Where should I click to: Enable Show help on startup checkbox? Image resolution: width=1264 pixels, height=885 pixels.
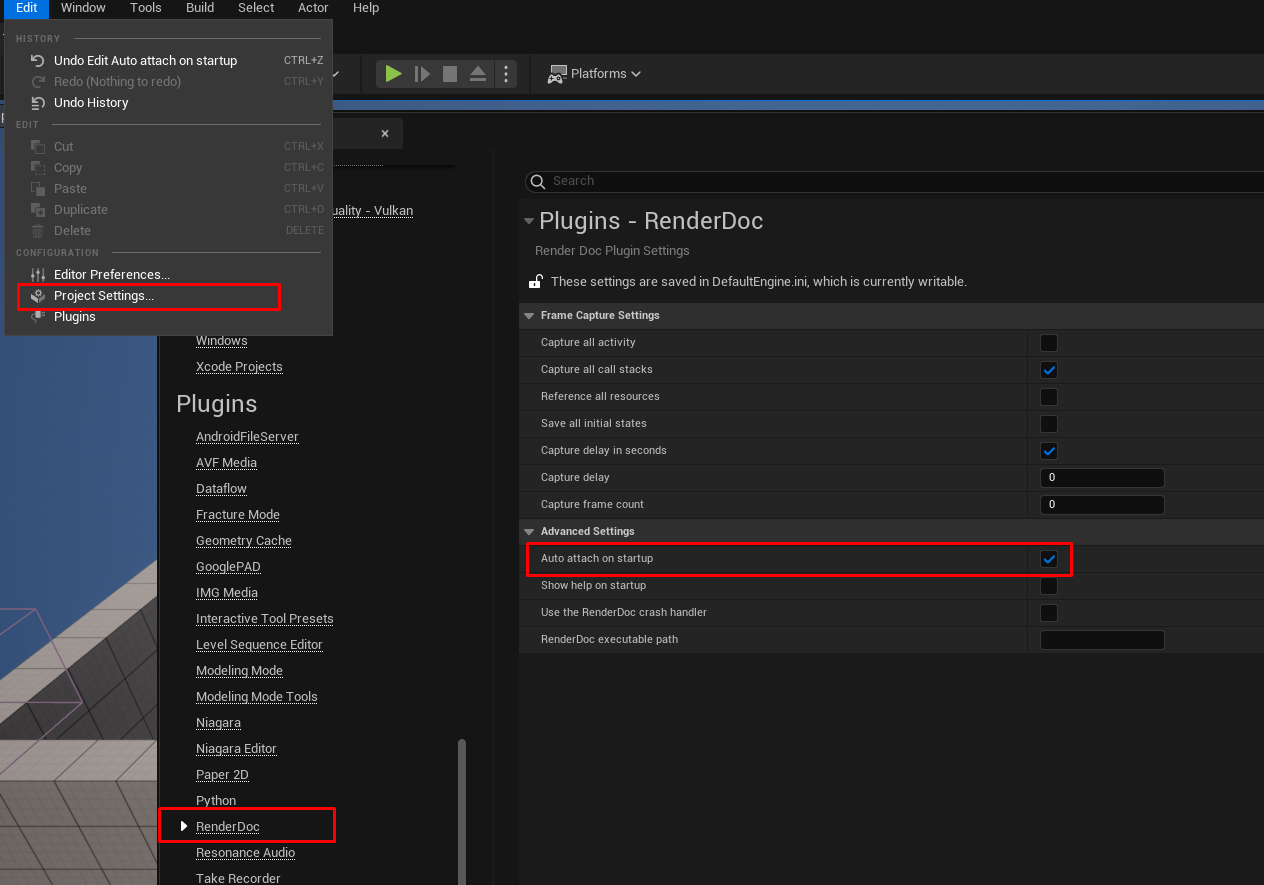pos(1049,586)
